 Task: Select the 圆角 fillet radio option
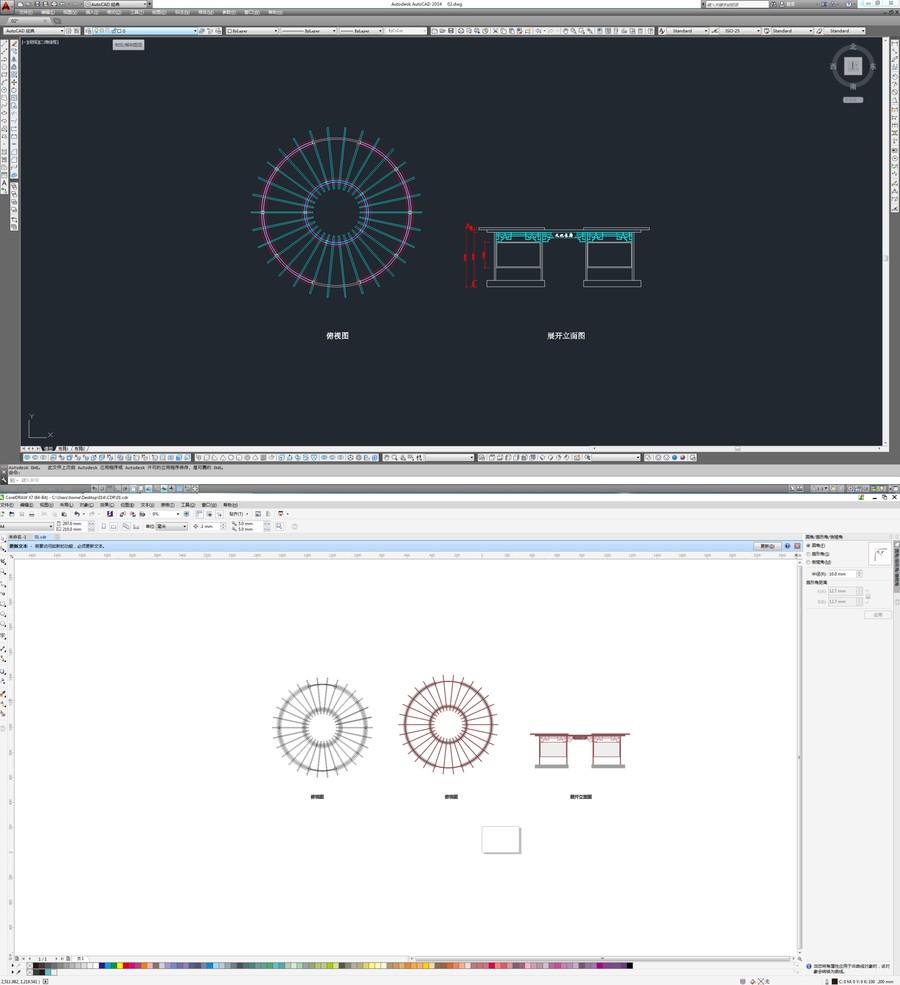pos(808,545)
